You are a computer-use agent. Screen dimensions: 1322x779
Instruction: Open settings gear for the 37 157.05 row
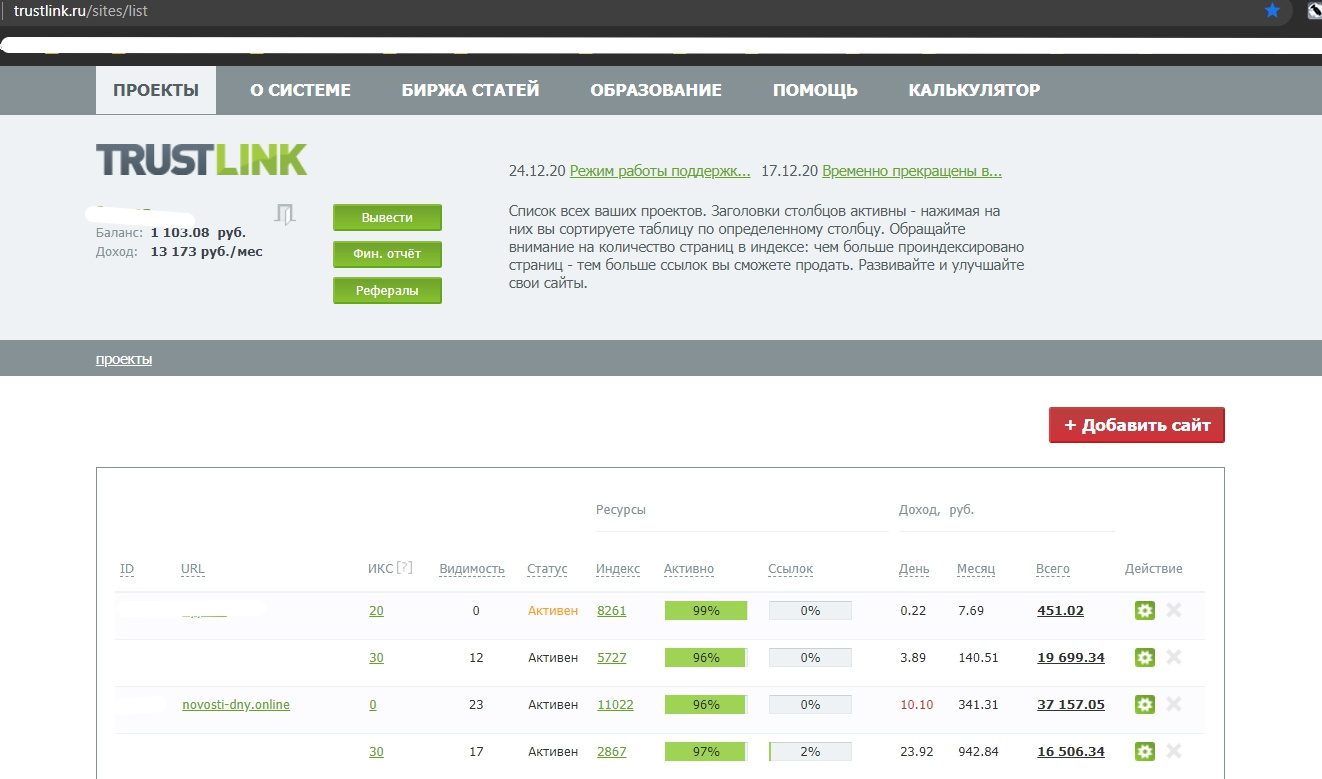[x=1145, y=704]
